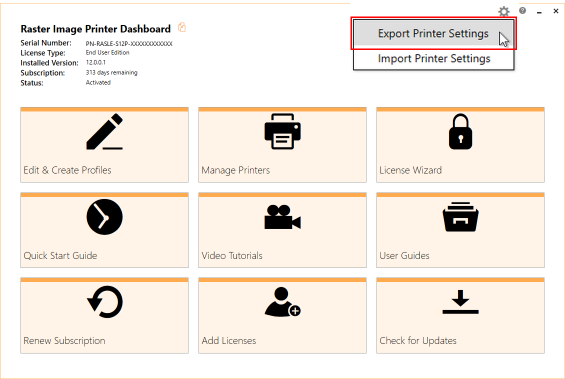Click the 'Activated' status value
565x379 pixels.
click(98, 83)
